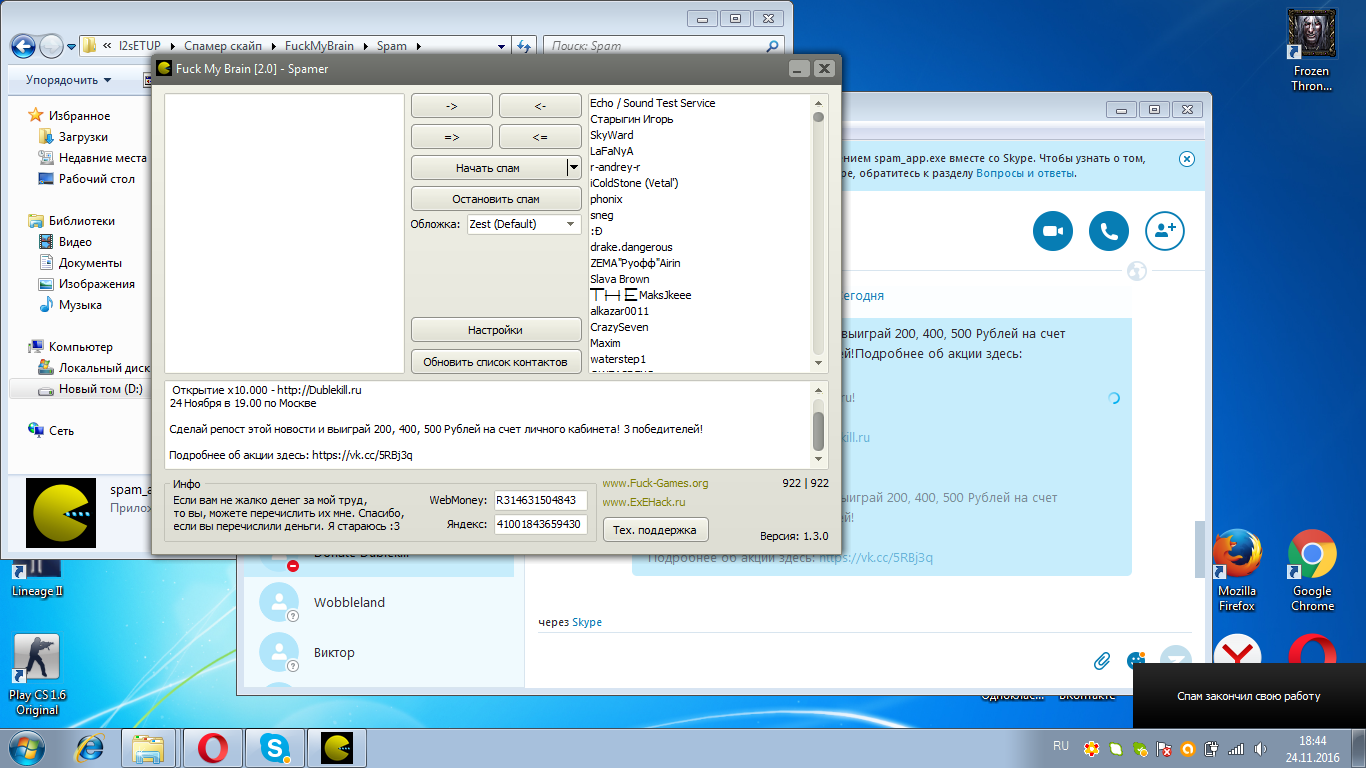
Task: Open the www.ExEHack.ru link
Action: click(x=644, y=502)
